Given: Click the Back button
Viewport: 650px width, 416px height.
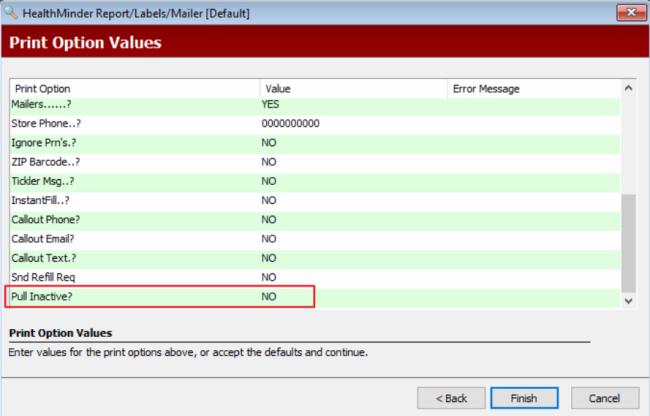Looking at the screenshot, I should click(x=451, y=398).
